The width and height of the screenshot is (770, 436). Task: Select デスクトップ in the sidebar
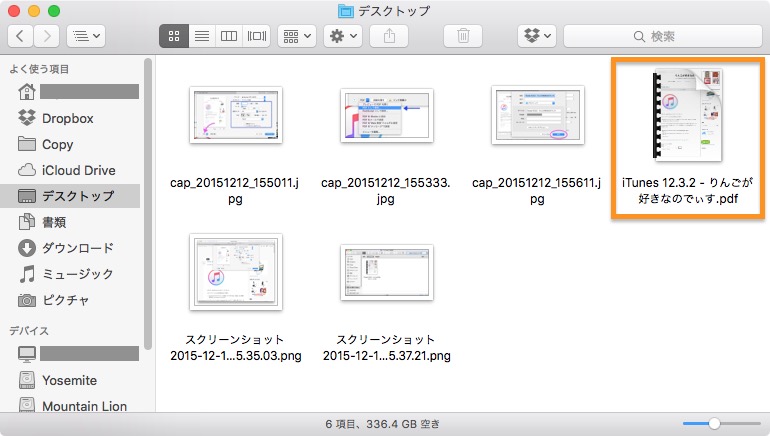(x=70, y=196)
